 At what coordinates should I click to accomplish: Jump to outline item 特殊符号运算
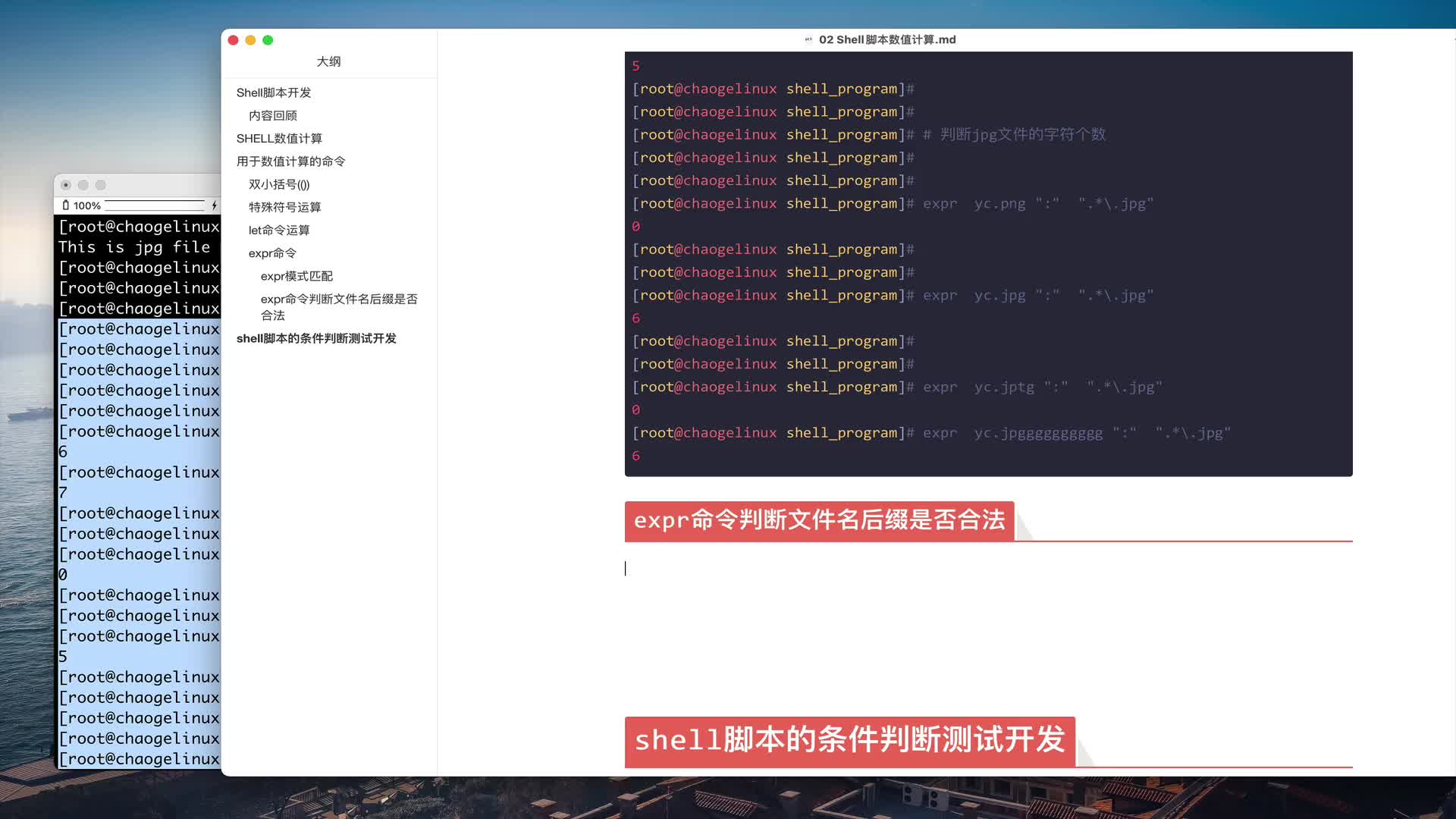[284, 207]
